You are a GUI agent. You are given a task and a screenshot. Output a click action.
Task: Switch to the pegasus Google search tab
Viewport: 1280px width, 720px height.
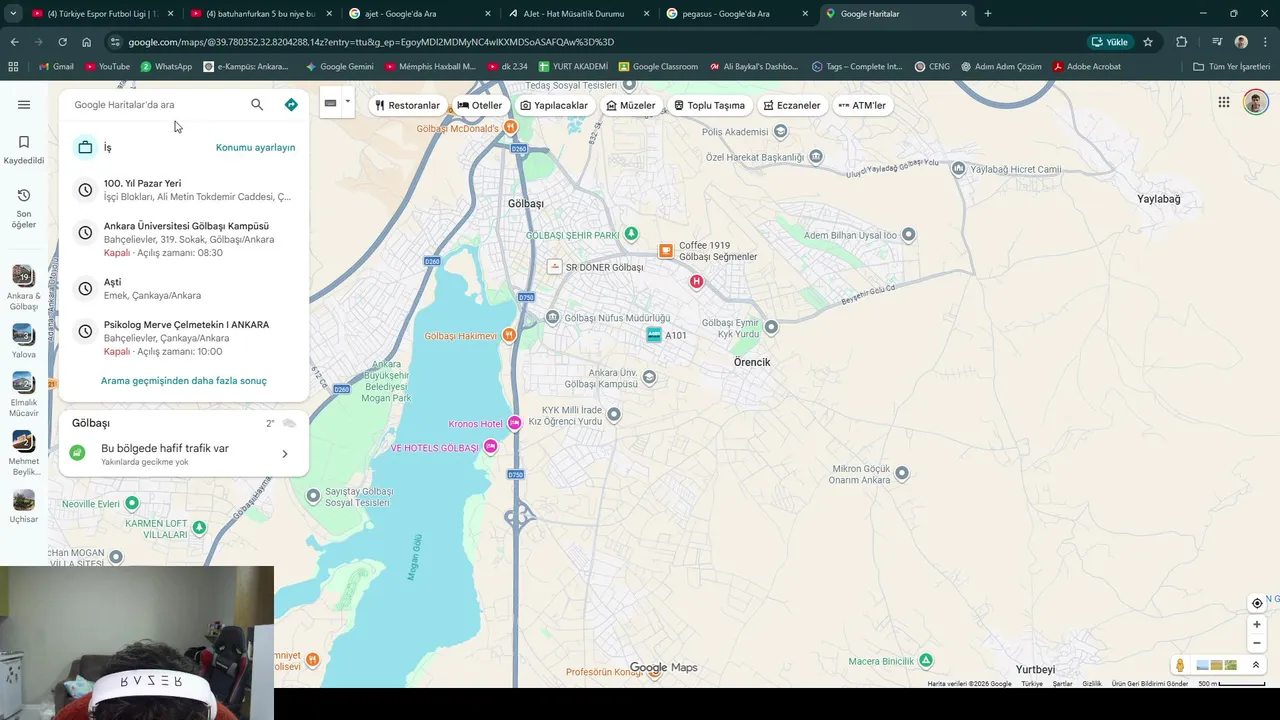(x=736, y=14)
